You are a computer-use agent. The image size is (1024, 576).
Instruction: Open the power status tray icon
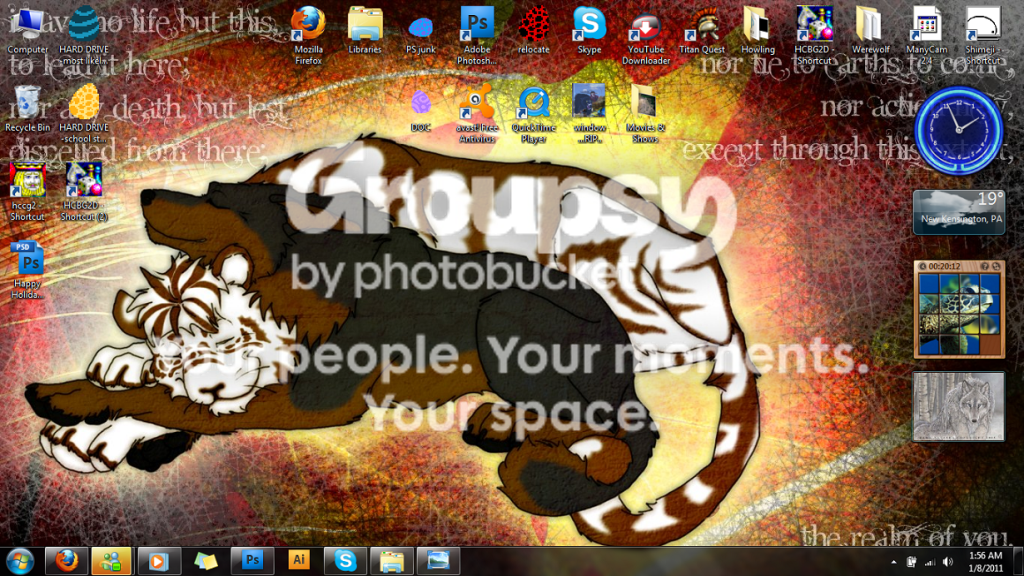click(911, 562)
